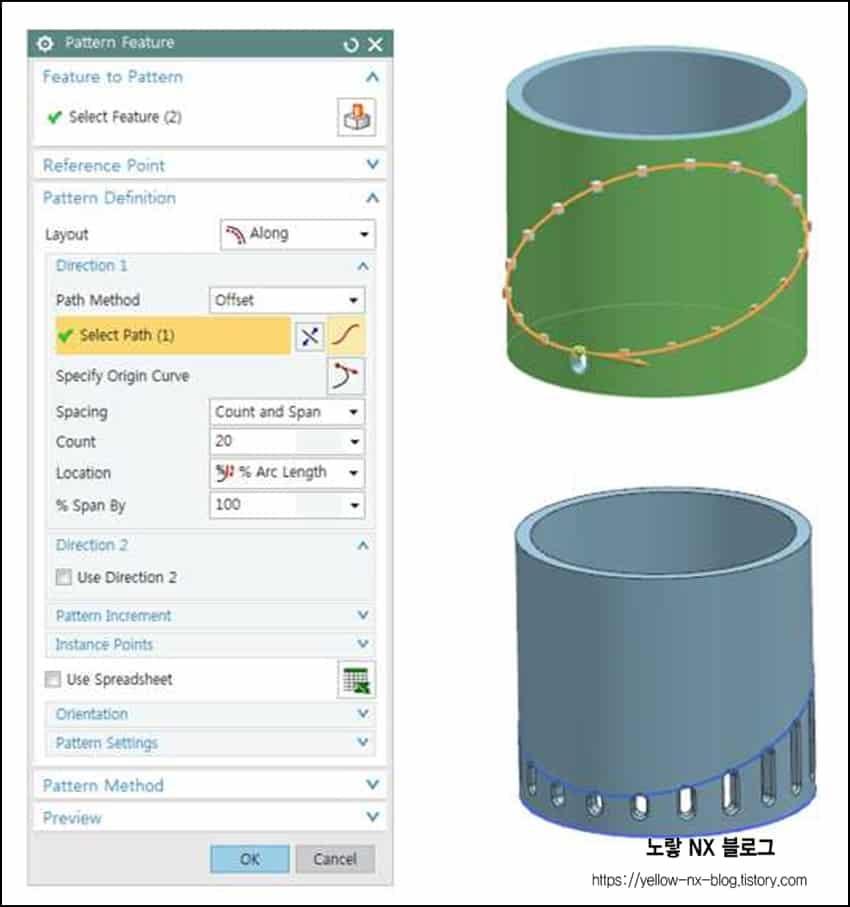Open the spreadsheet icon button
The image size is (850, 907).
coord(356,680)
